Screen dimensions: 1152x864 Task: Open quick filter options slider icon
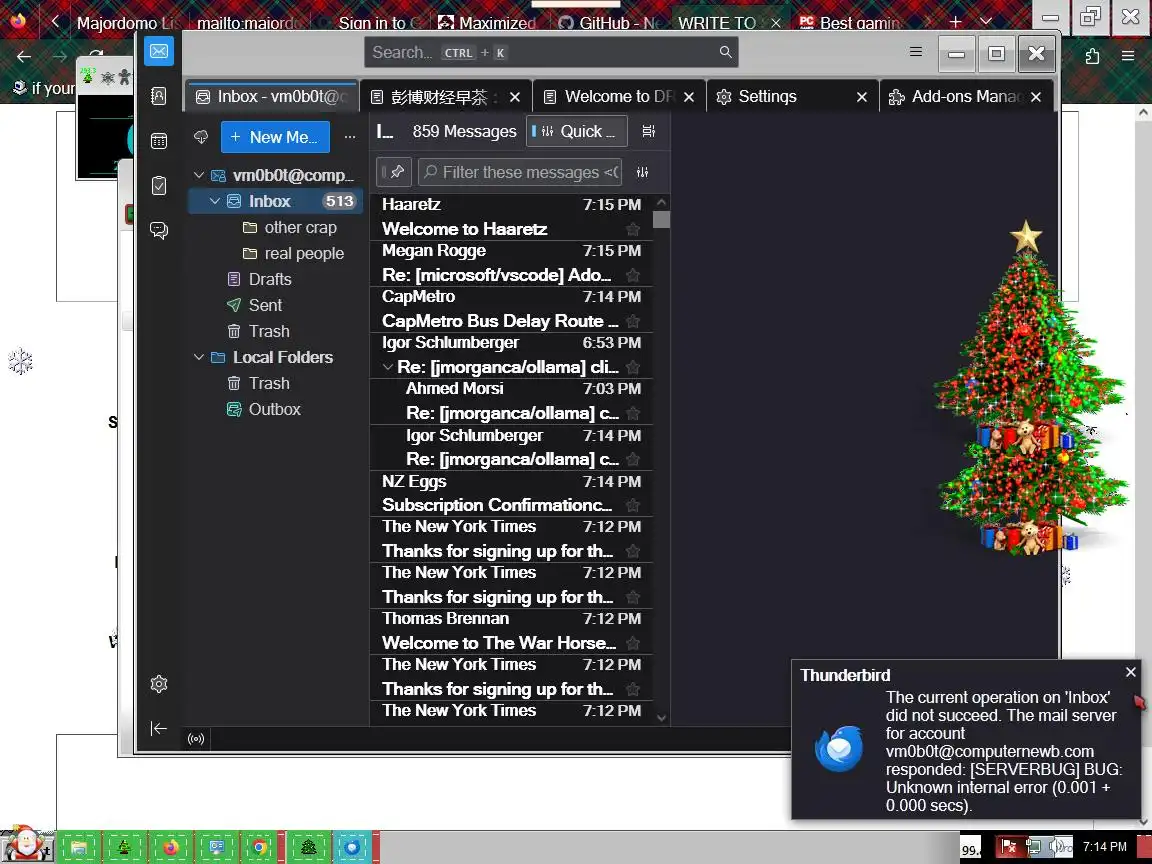[642, 172]
